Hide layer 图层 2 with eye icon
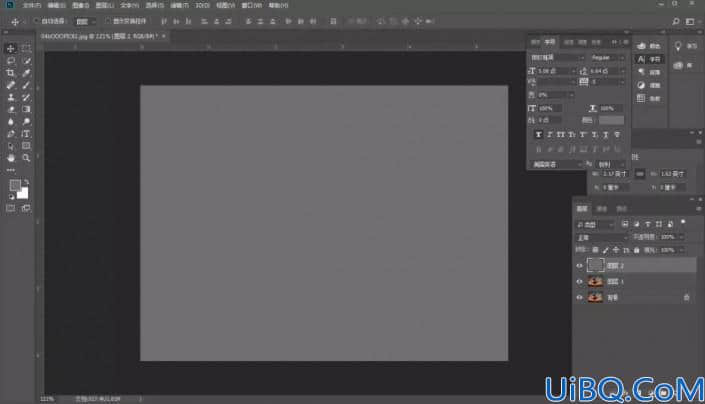This screenshot has width=705, height=404. (x=580, y=266)
